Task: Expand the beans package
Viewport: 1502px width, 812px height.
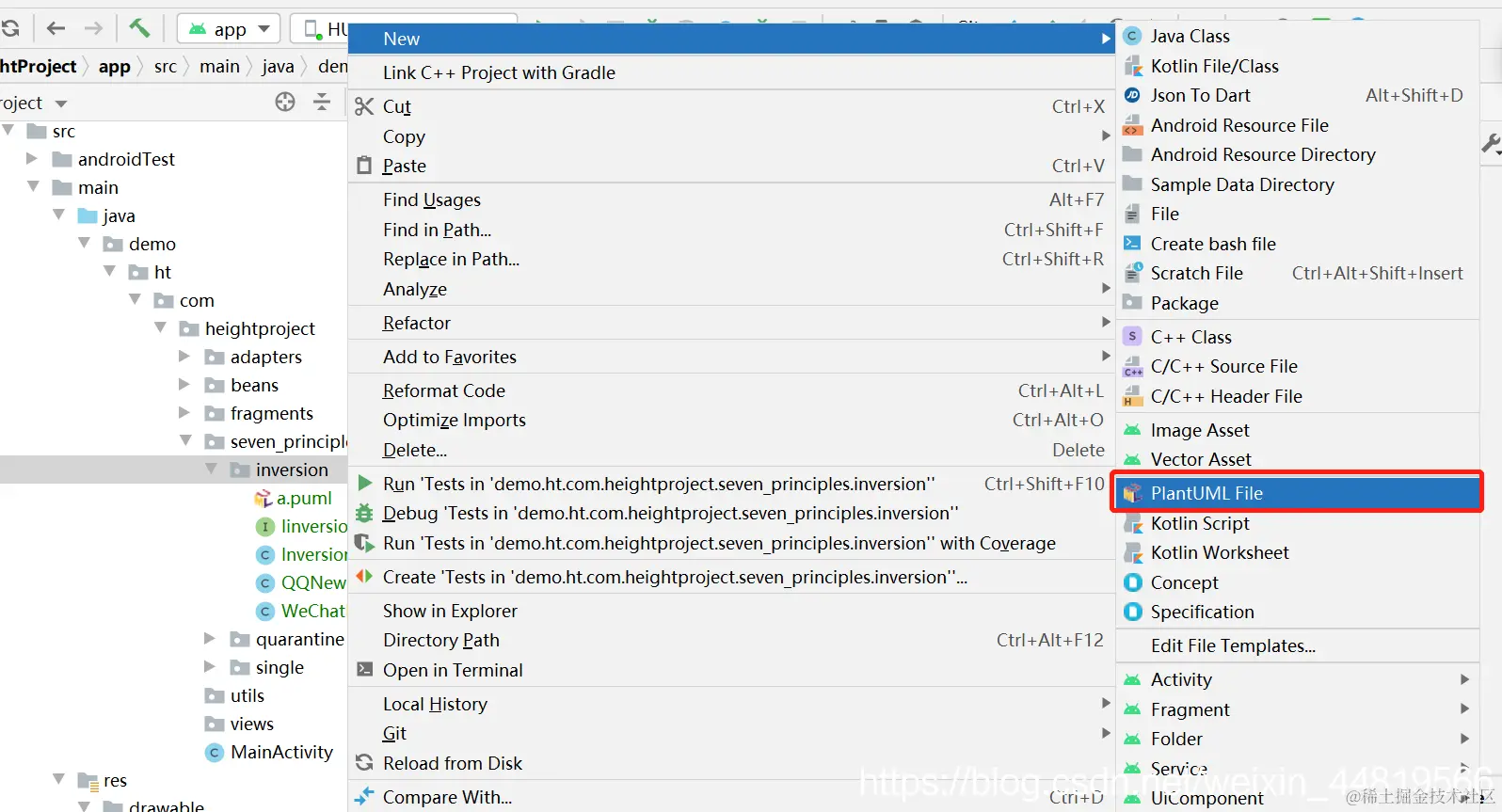Action: pos(184,384)
